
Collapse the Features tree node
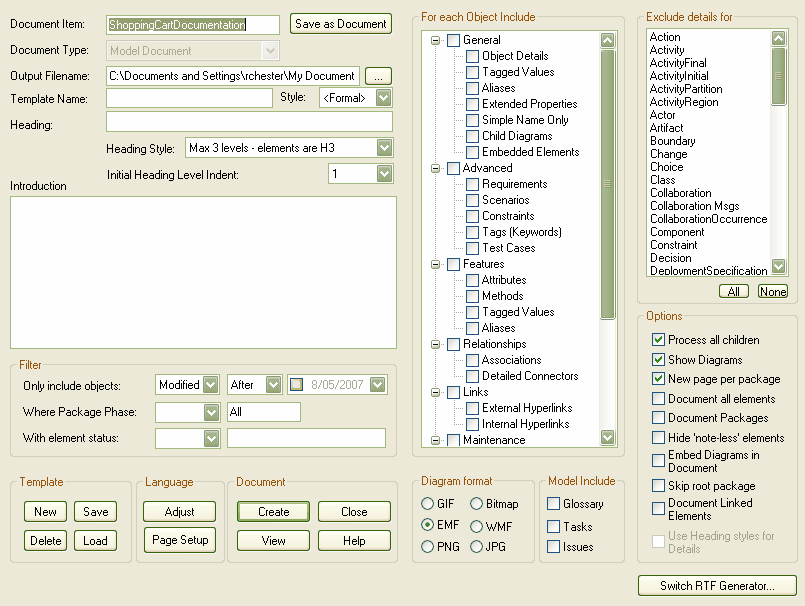[436, 264]
